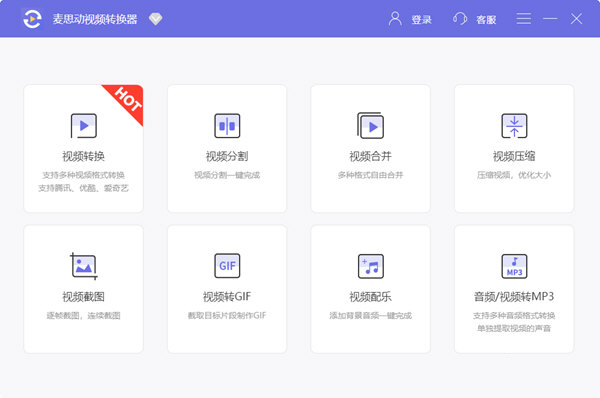Open the hamburger menu
Viewport: 600px width, 398px height.
point(523,19)
